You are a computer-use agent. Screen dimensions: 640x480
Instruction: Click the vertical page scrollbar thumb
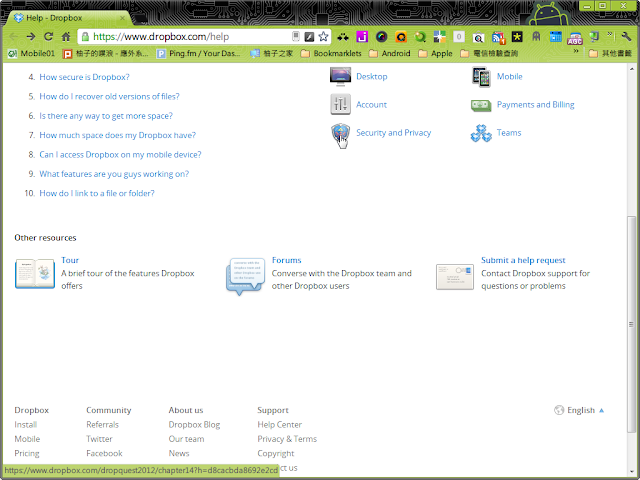[x=631, y=324]
